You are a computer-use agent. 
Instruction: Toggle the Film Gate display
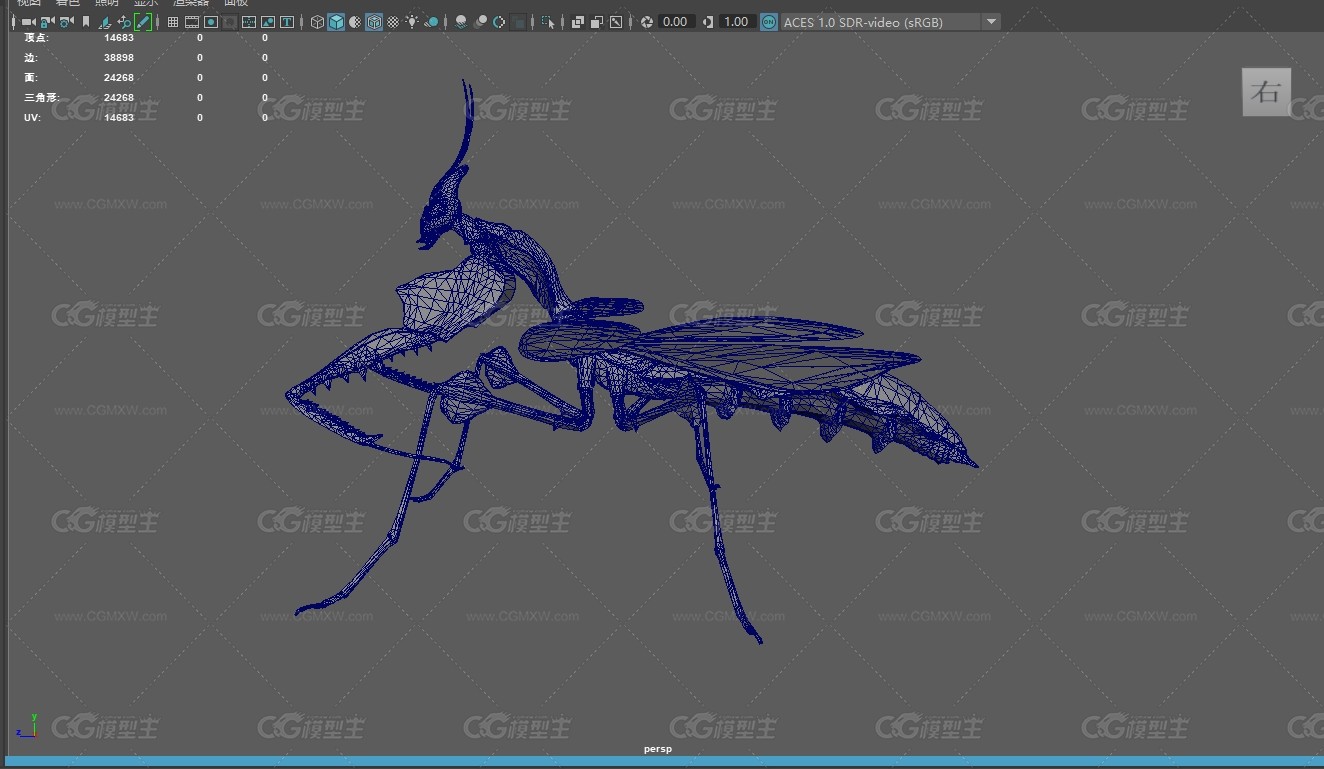pyautogui.click(x=192, y=21)
